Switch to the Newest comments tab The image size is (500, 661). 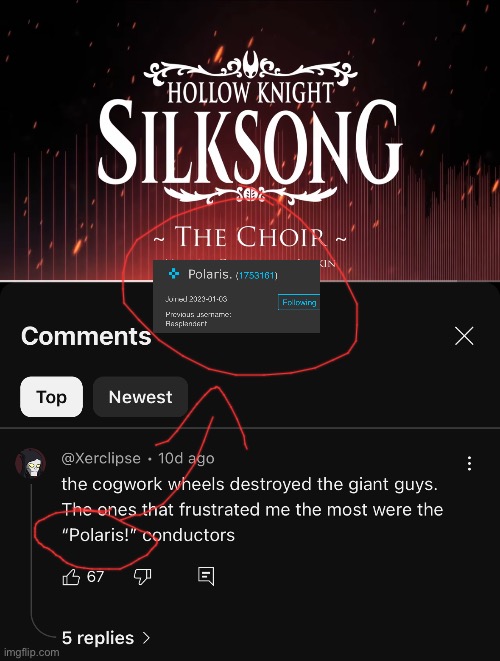pos(140,397)
